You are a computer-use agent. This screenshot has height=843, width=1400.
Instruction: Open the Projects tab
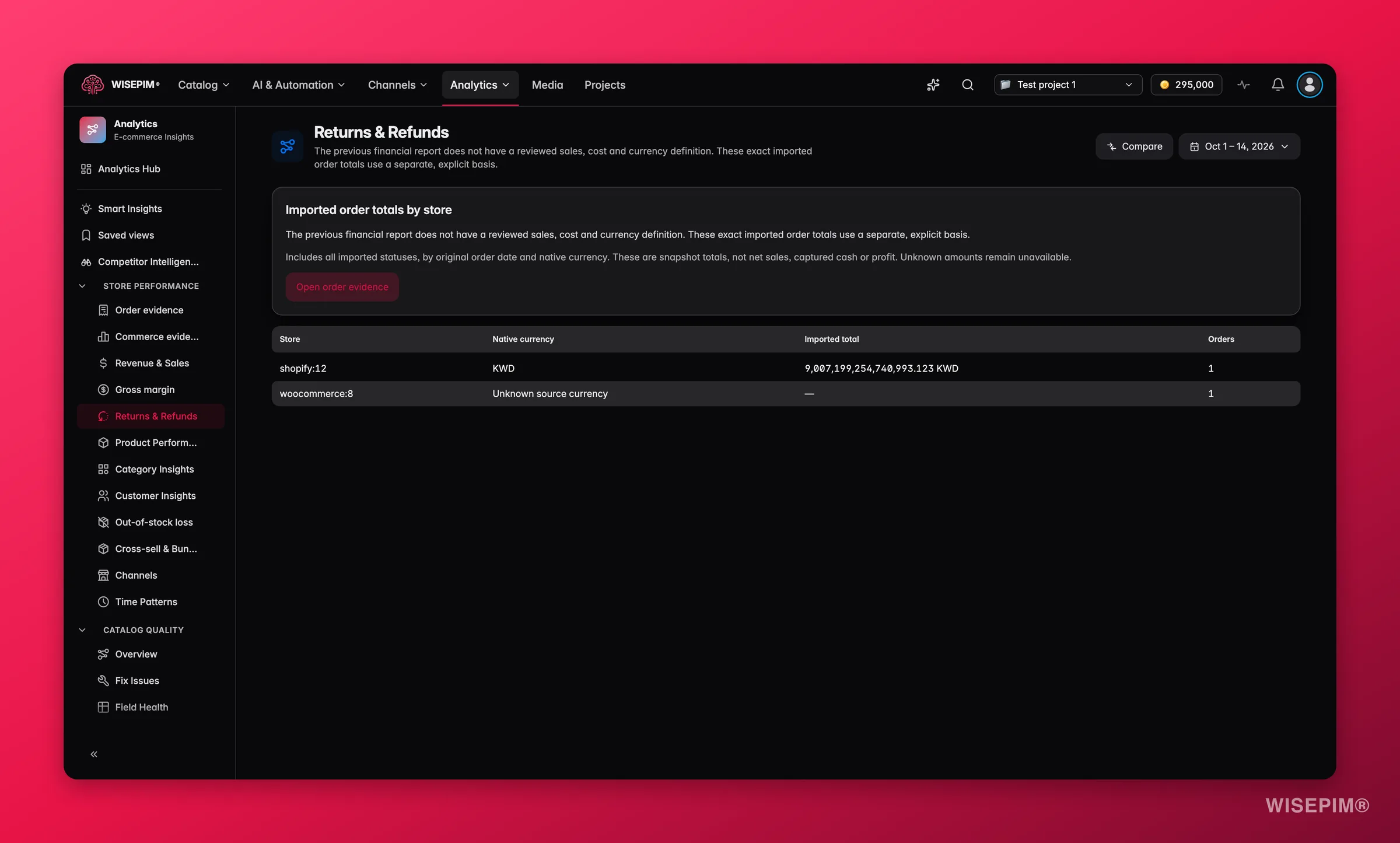pos(604,85)
